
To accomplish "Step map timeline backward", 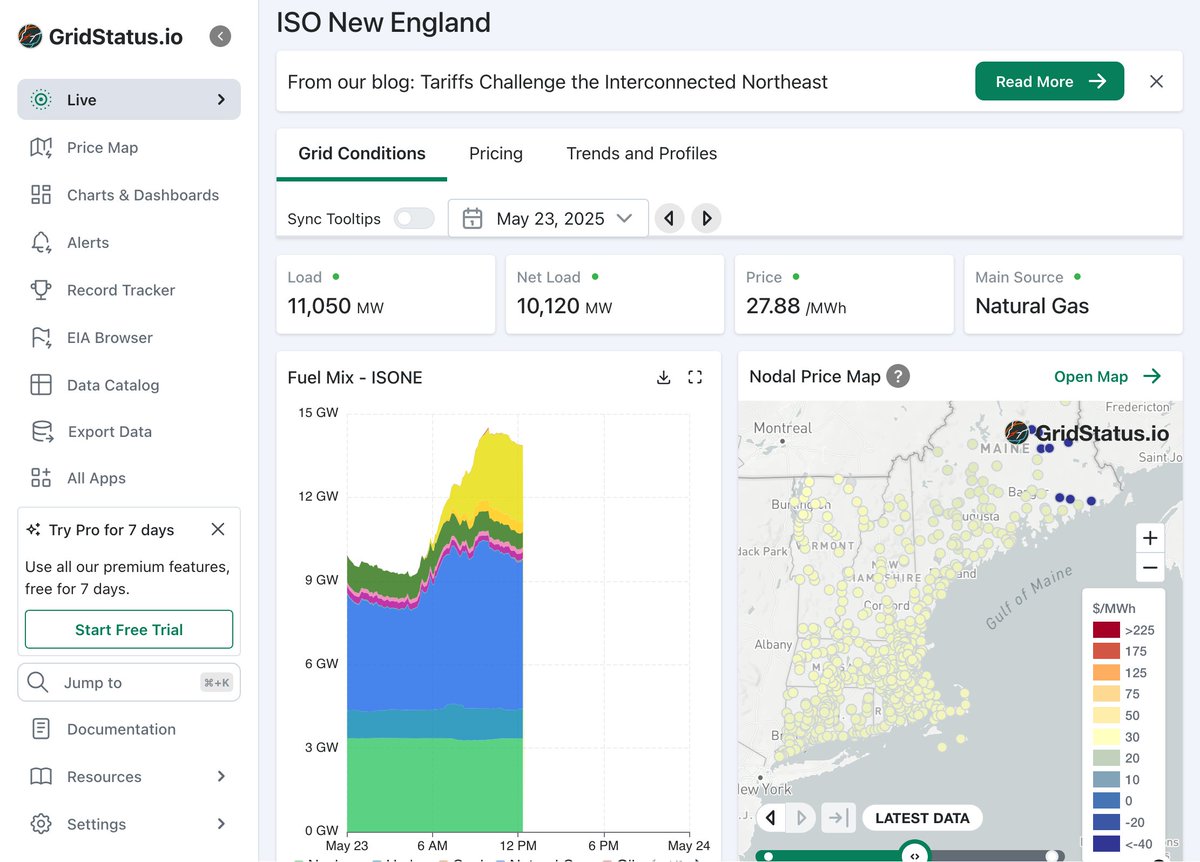I will pos(770,818).
